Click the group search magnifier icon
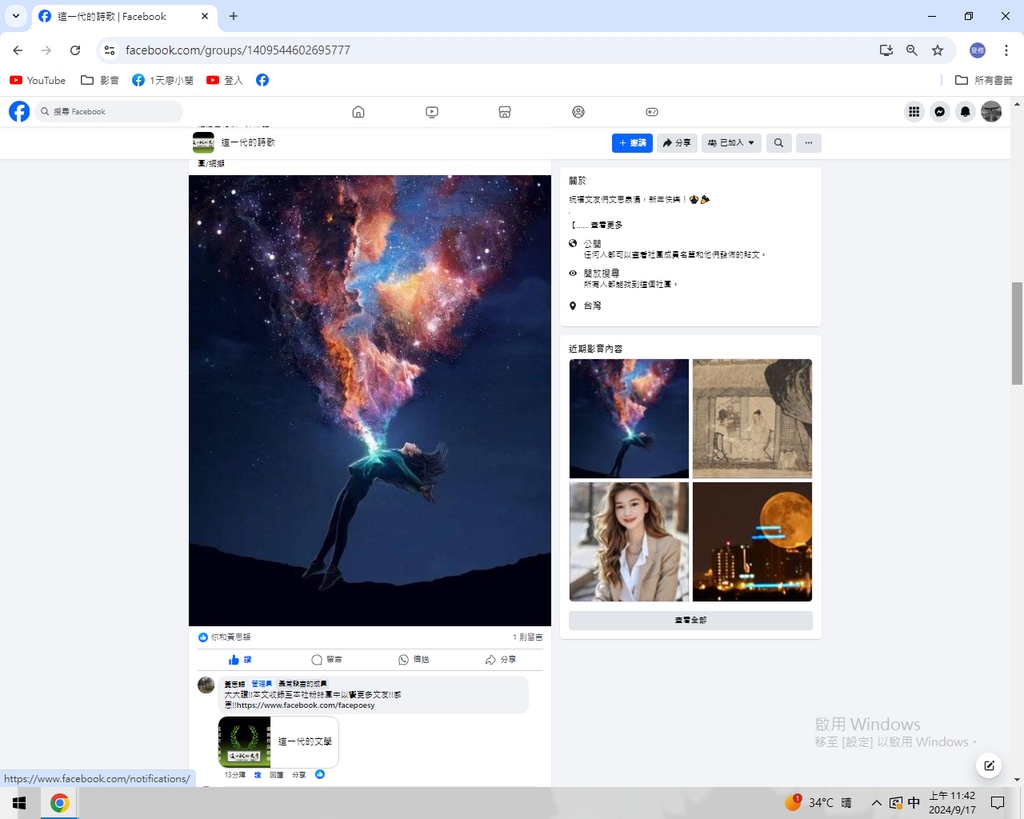Viewport: 1024px width, 819px height. point(778,143)
